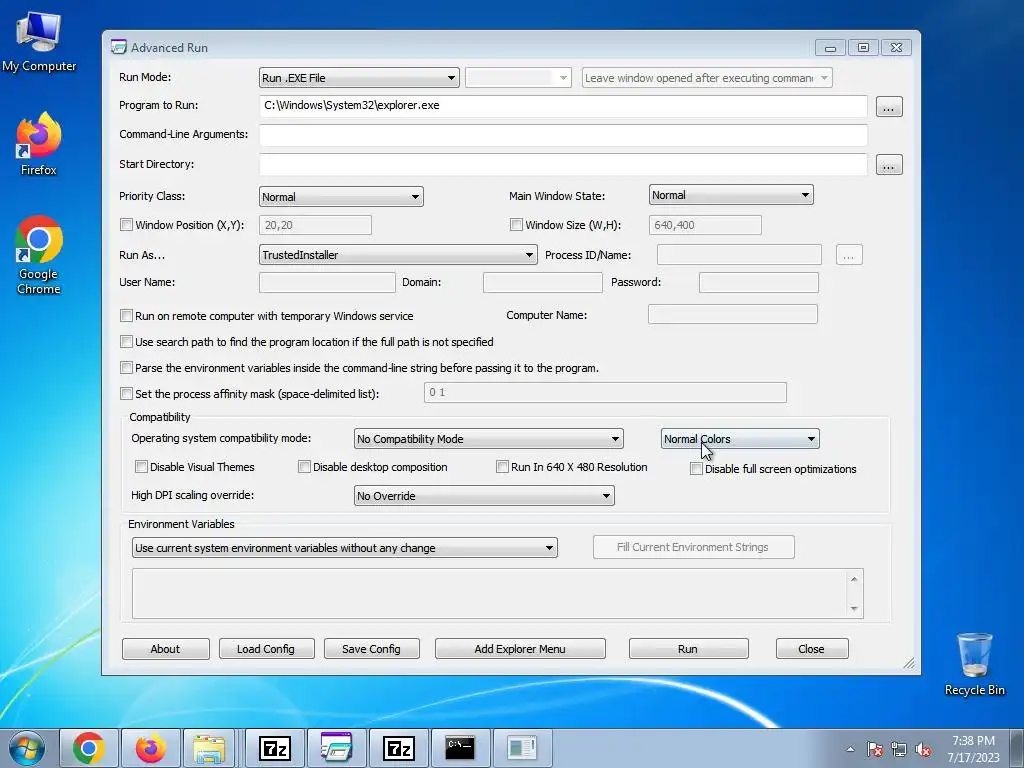Open the Google Chrome desktop shortcut
This screenshot has height=768, width=1024.
(39, 255)
